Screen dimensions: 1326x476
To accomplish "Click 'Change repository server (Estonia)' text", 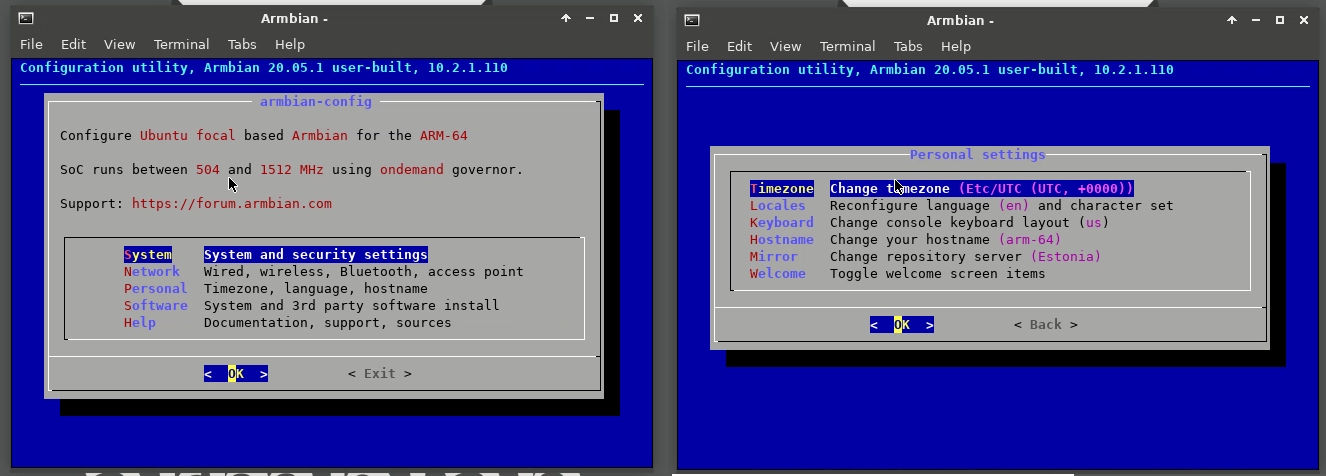I will pos(966,256).
